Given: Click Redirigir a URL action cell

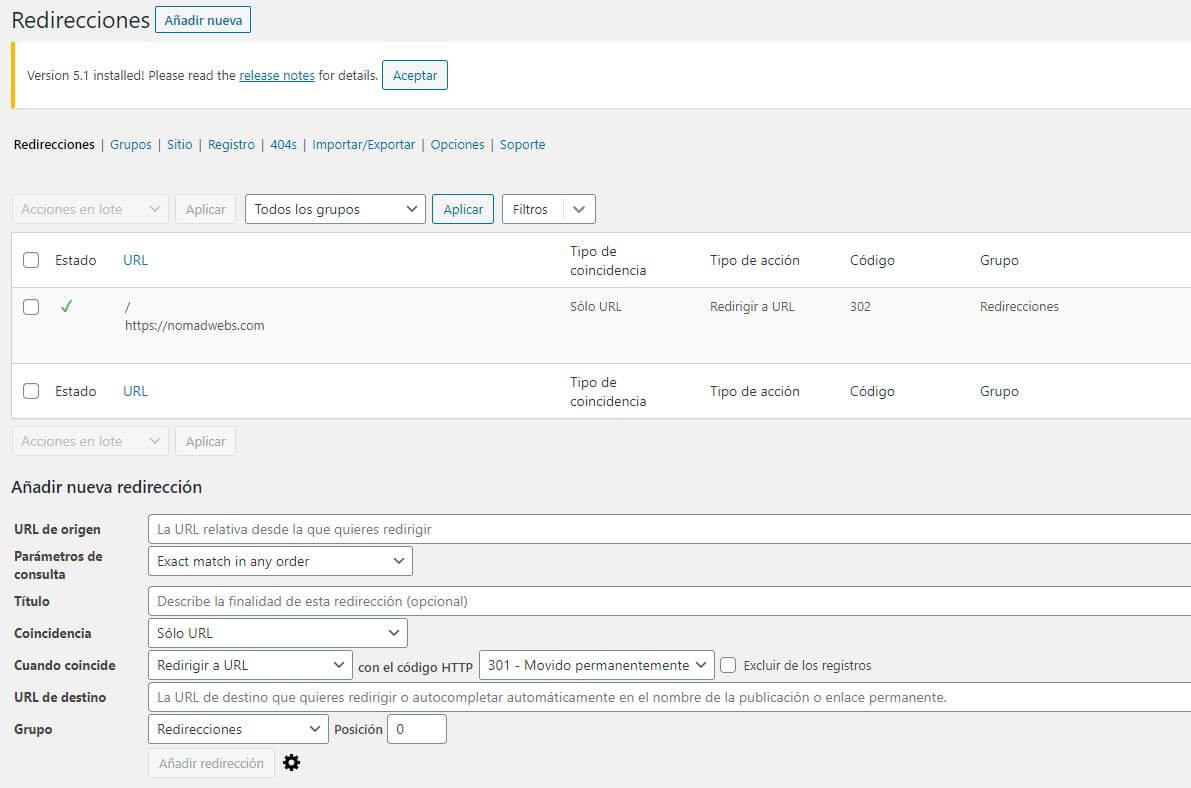Looking at the screenshot, I should coord(752,306).
